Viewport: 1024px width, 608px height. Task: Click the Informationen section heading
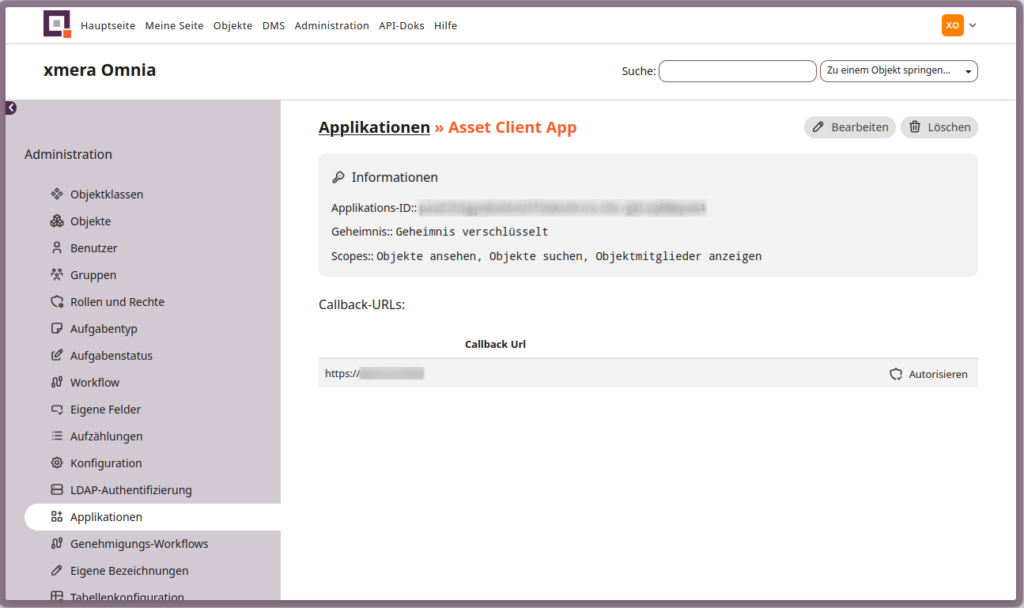[x=394, y=177]
